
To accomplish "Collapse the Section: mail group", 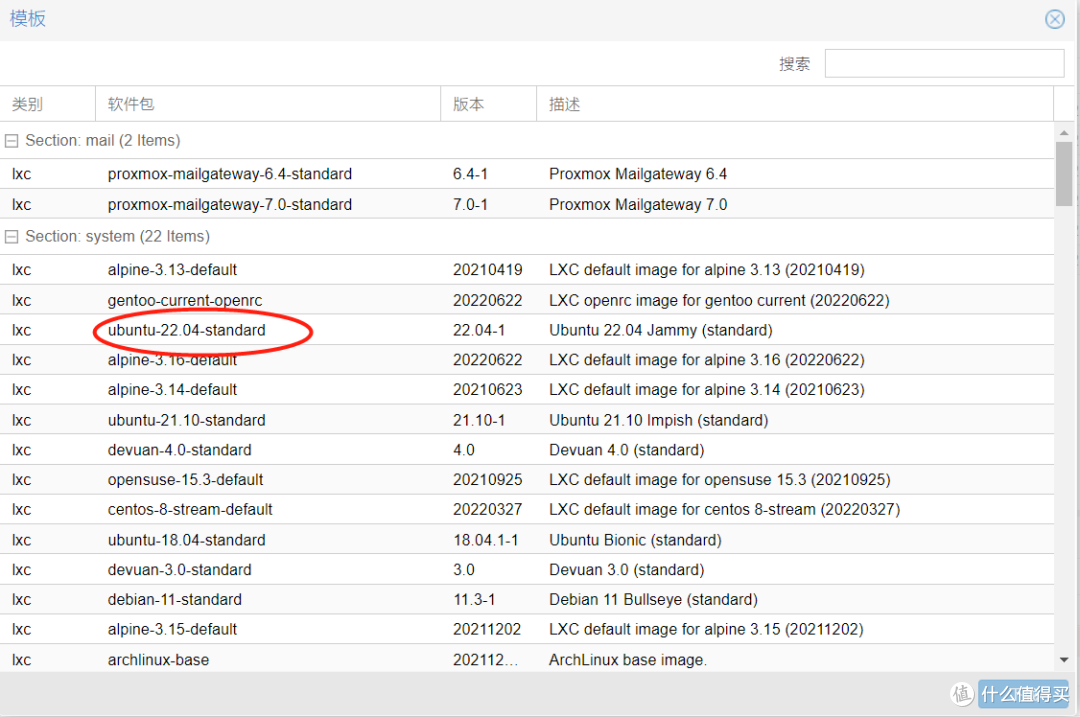I will 12,140.
